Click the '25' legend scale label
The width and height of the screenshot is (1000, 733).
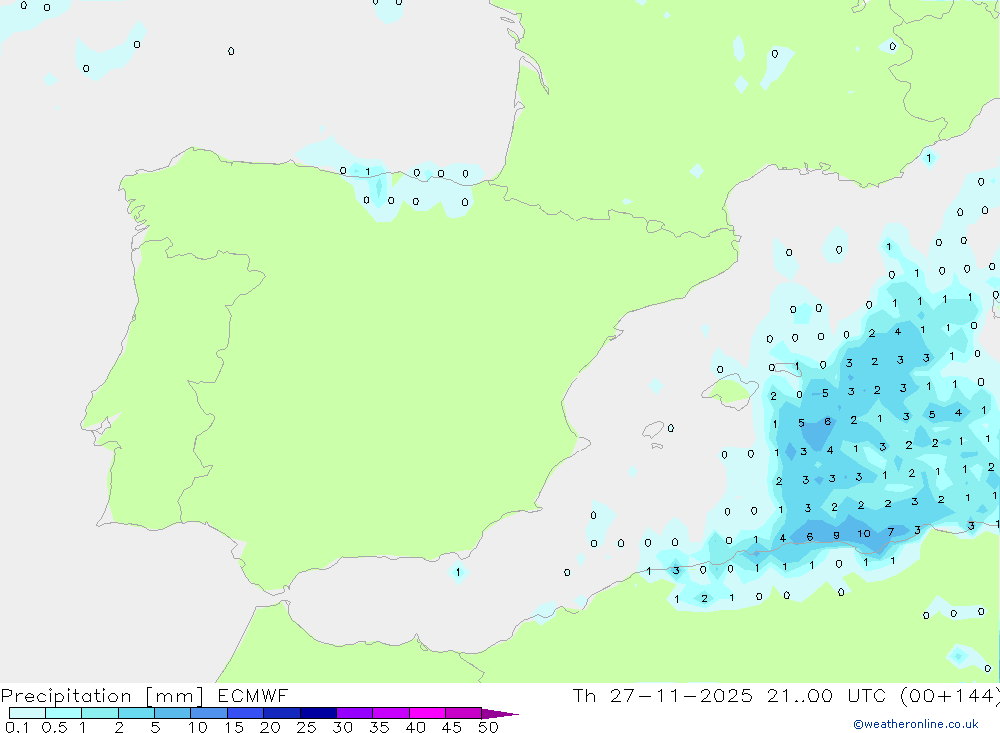click(306, 727)
